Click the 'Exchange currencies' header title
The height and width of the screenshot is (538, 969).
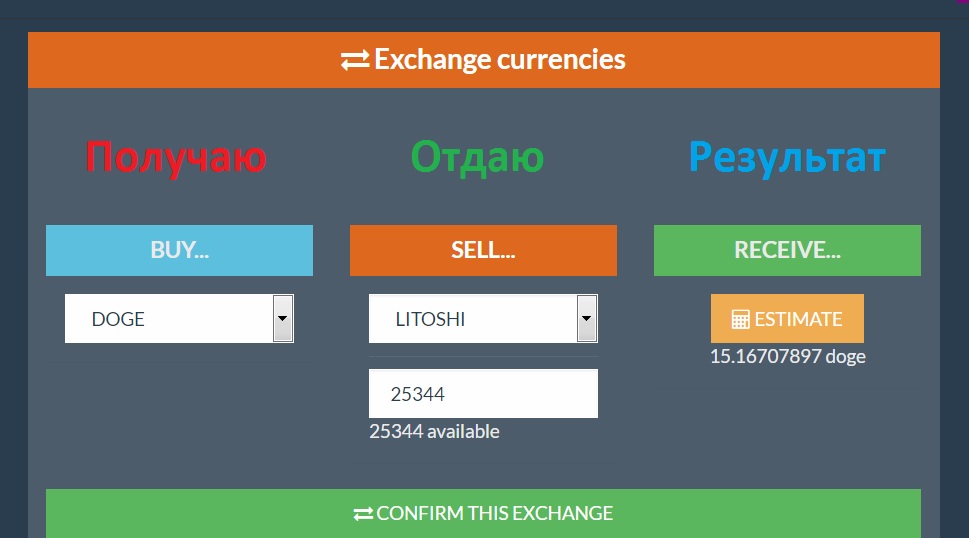point(499,60)
